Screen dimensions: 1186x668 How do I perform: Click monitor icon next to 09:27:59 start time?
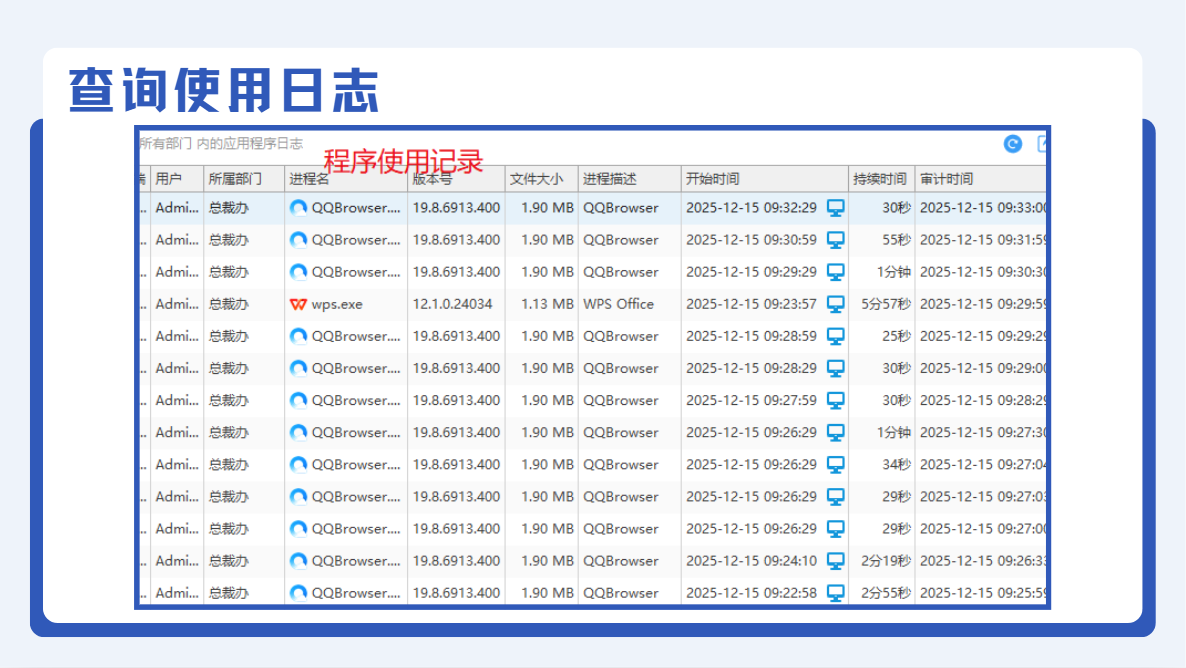(x=835, y=400)
